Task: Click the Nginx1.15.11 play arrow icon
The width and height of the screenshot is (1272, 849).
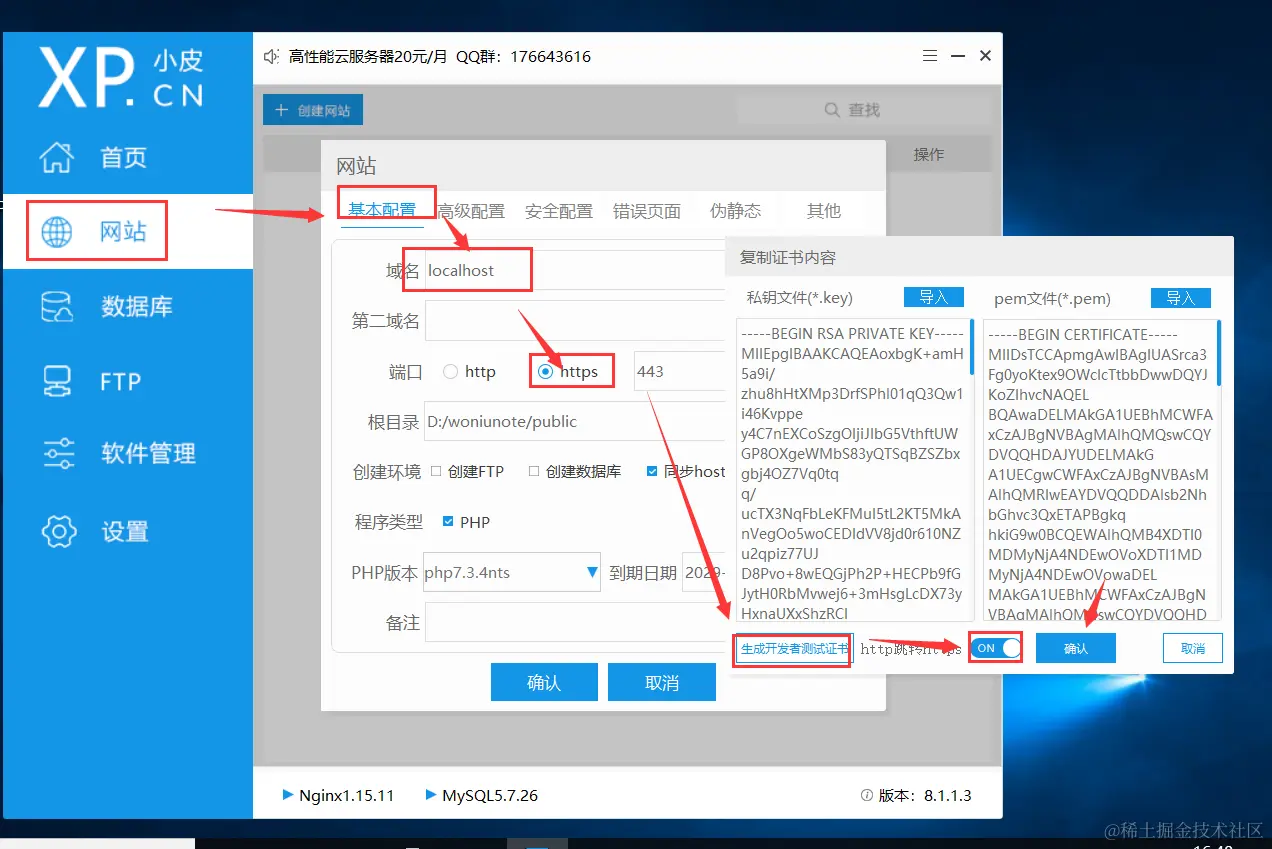Action: tap(288, 795)
